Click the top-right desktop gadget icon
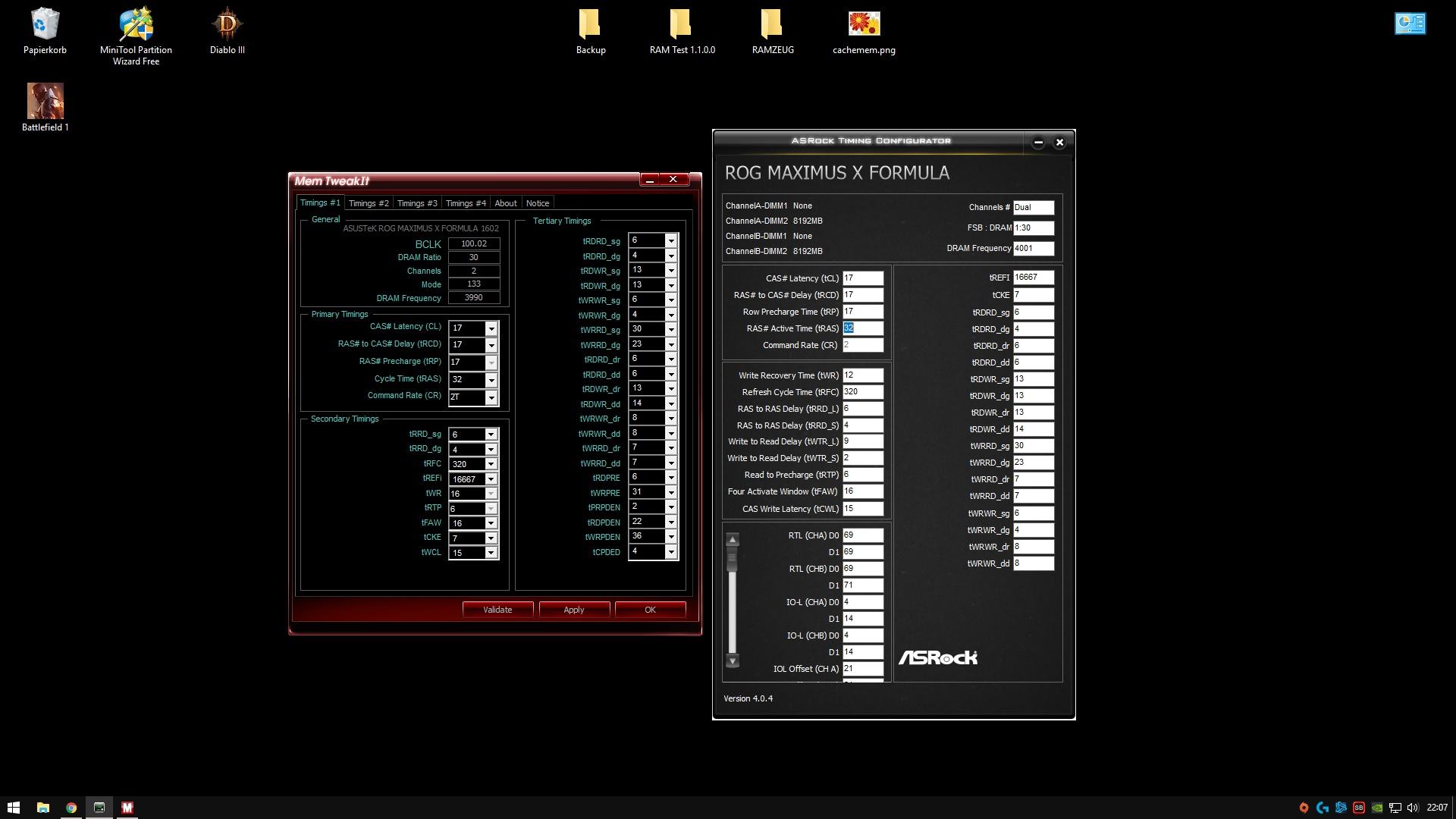This screenshot has width=1456, height=819. (x=1410, y=24)
